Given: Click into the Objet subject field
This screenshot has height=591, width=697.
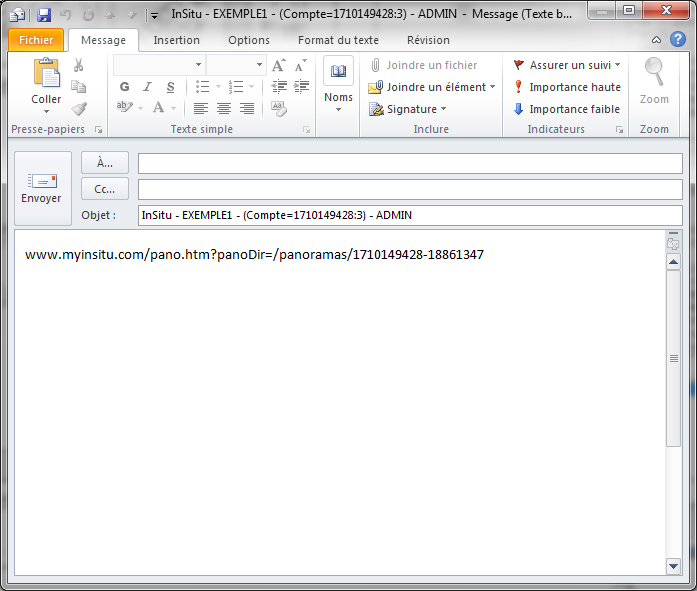Looking at the screenshot, I should pyautogui.click(x=410, y=215).
